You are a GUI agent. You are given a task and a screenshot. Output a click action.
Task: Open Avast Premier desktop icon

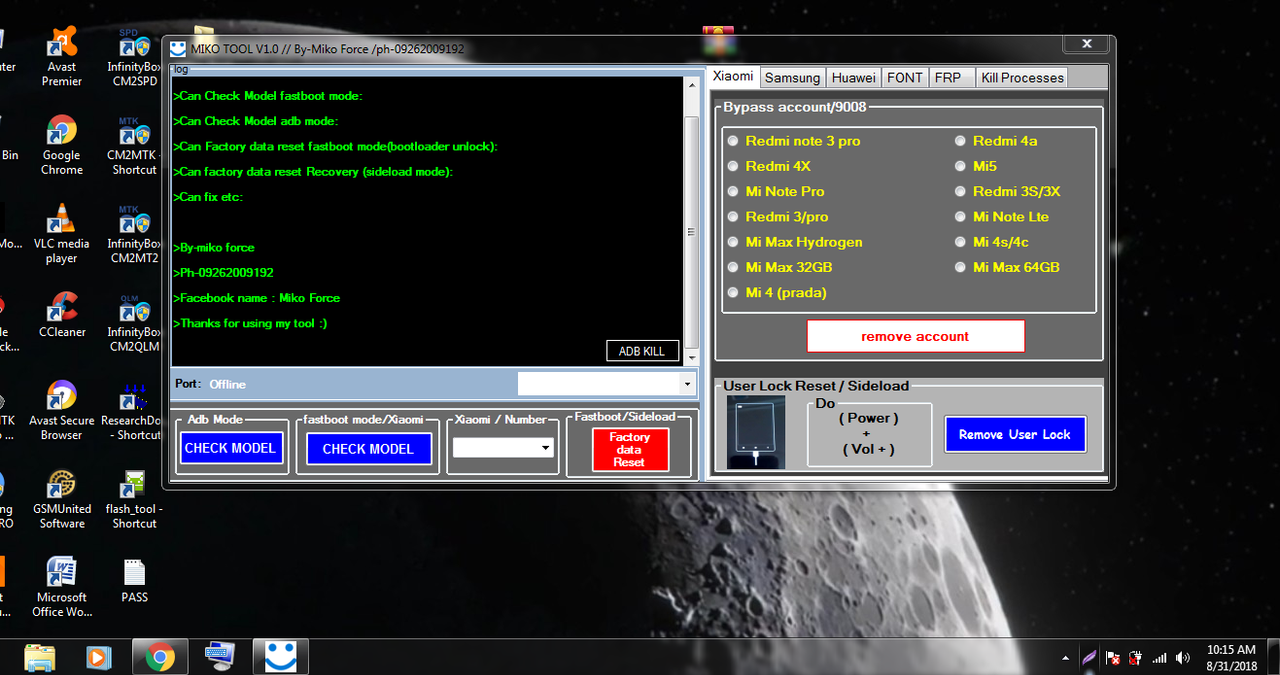(62, 57)
